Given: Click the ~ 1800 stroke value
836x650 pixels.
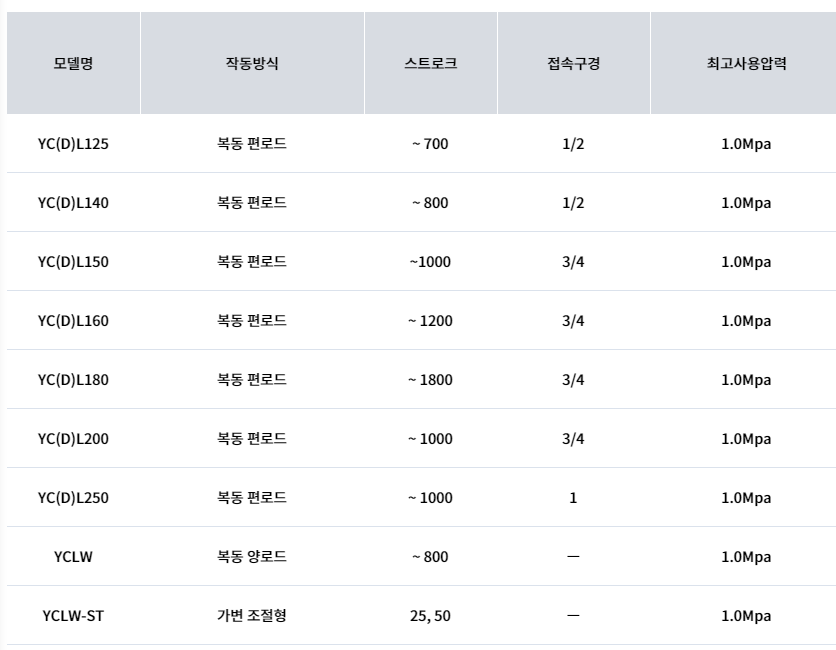Looking at the screenshot, I should tap(430, 380).
